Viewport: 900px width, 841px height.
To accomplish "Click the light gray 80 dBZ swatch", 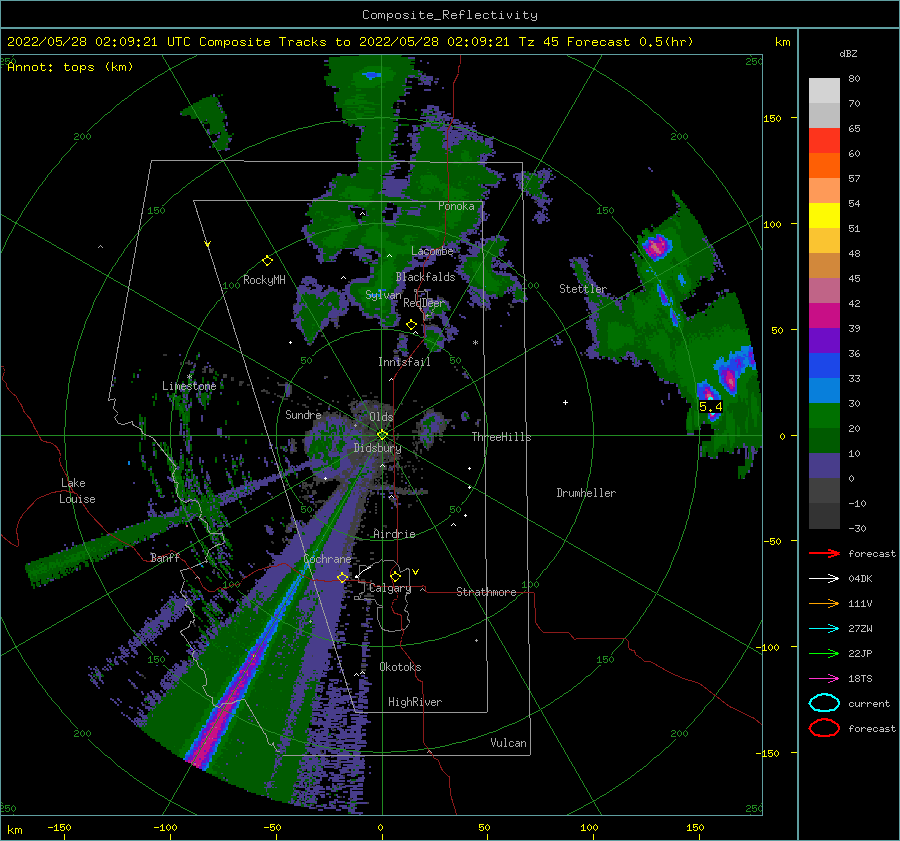I will tap(824, 91).
